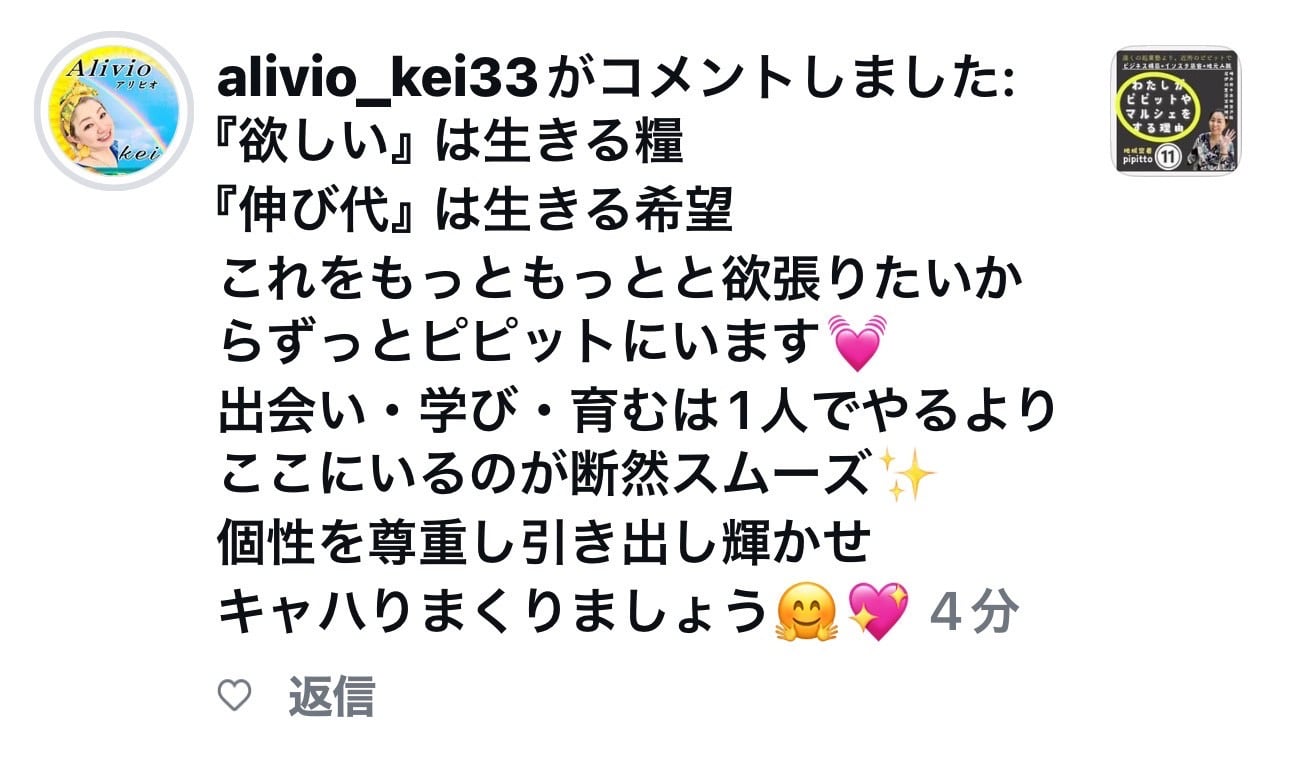The height and width of the screenshot is (761, 1290).
Task: Click the text らずっとピピットにいます
Action: click(520, 343)
